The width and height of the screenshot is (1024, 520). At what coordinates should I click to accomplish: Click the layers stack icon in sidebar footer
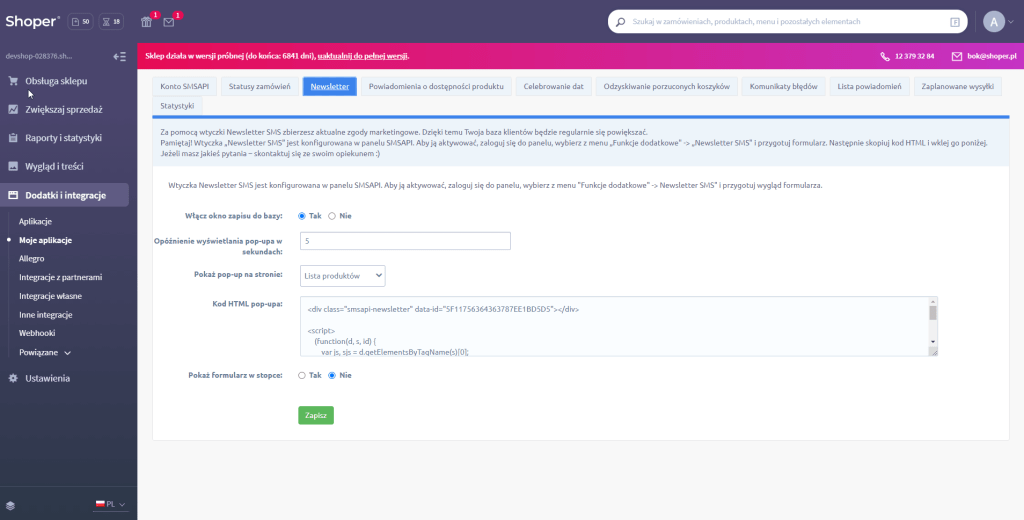click(11, 505)
